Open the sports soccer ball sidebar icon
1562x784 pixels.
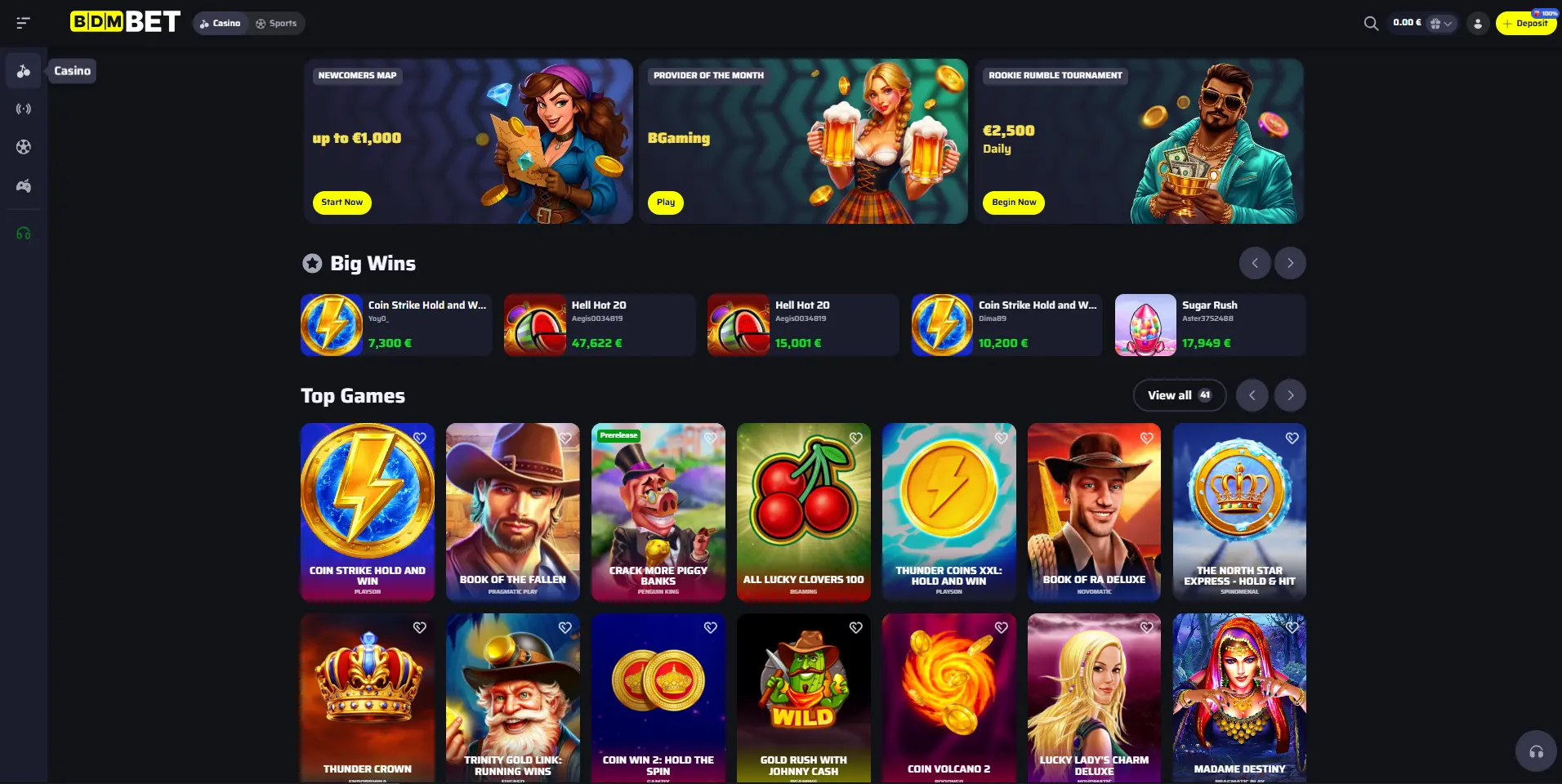click(x=24, y=147)
